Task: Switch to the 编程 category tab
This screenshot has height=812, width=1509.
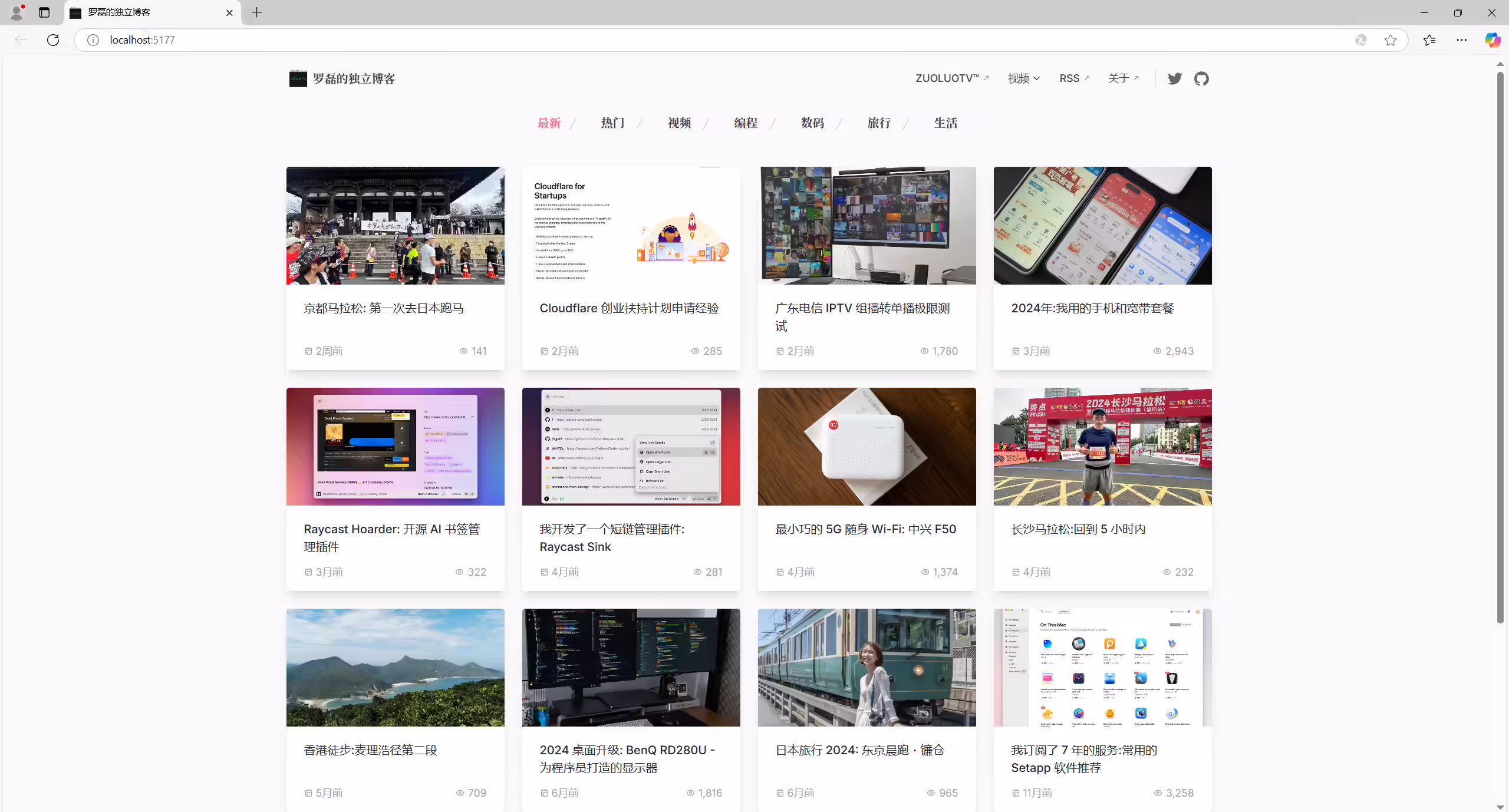Action: pos(746,123)
